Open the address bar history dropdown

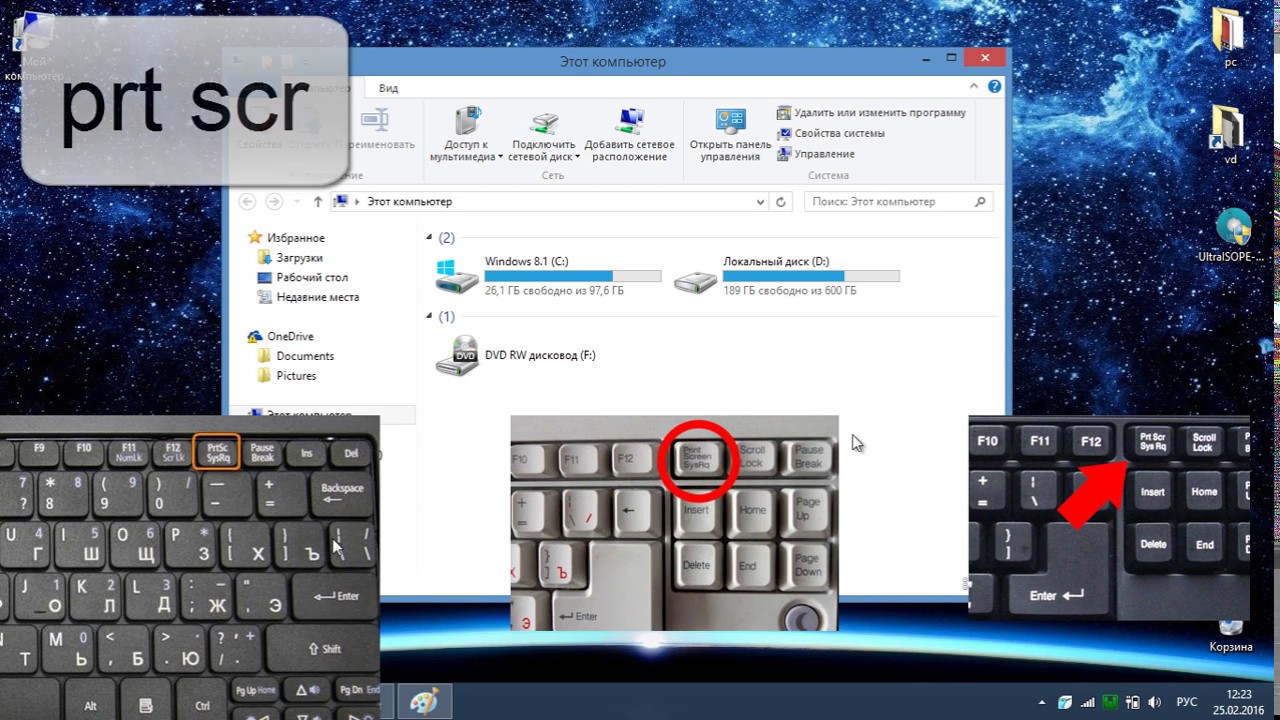click(760, 202)
